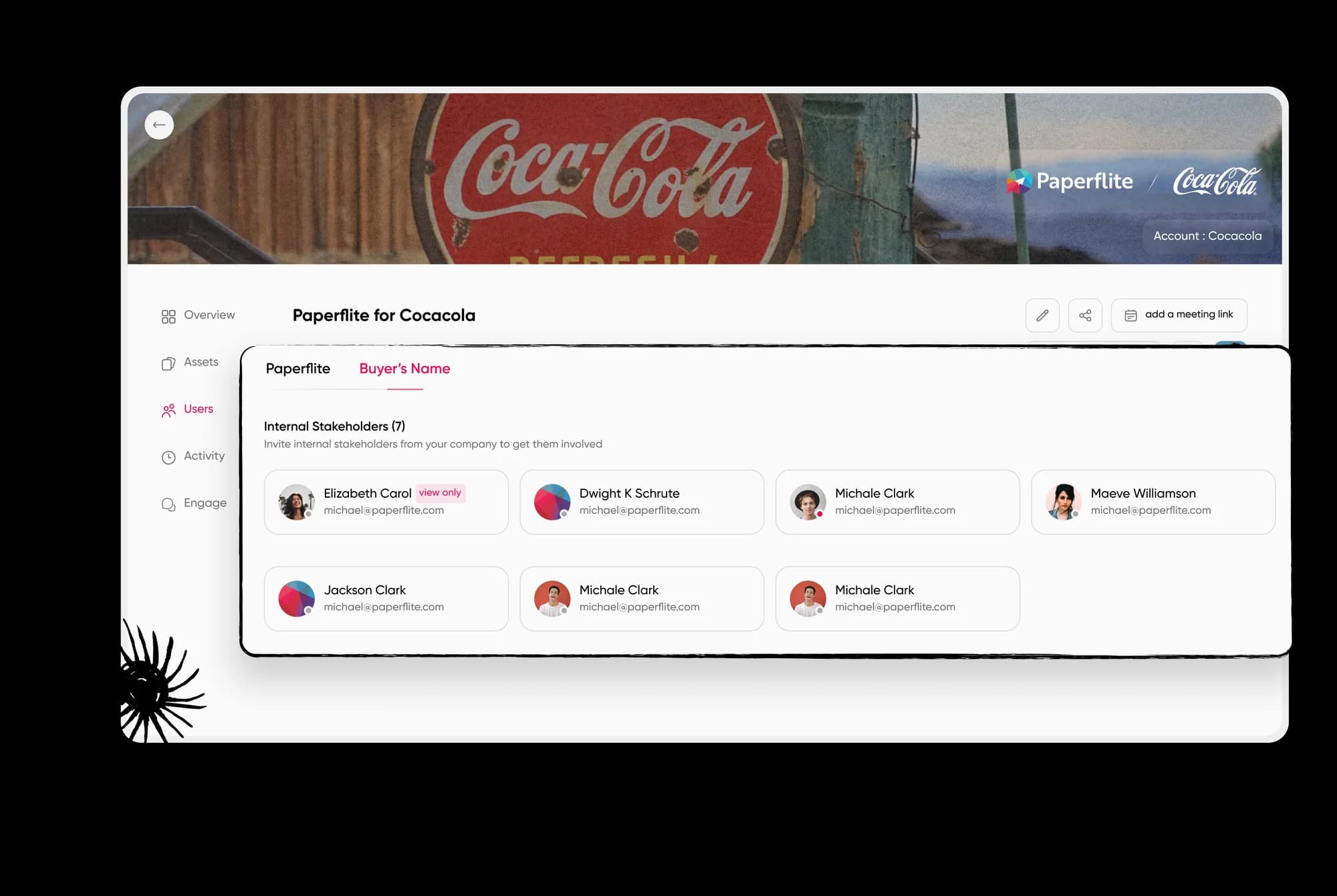This screenshot has width=1337, height=896.
Task: Click the Engage chat bubble icon
Action: pyautogui.click(x=168, y=504)
